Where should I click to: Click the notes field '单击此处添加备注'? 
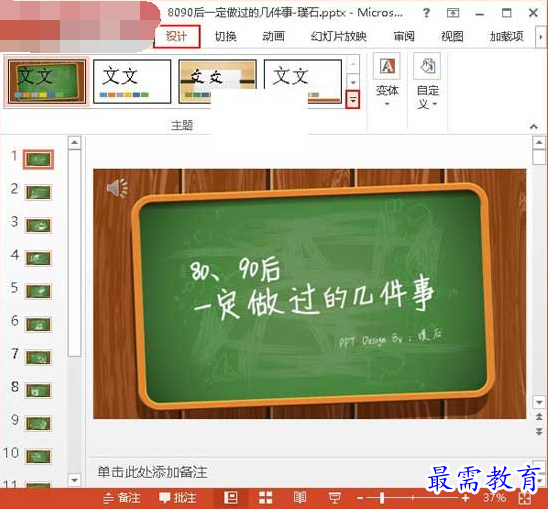coord(153,472)
